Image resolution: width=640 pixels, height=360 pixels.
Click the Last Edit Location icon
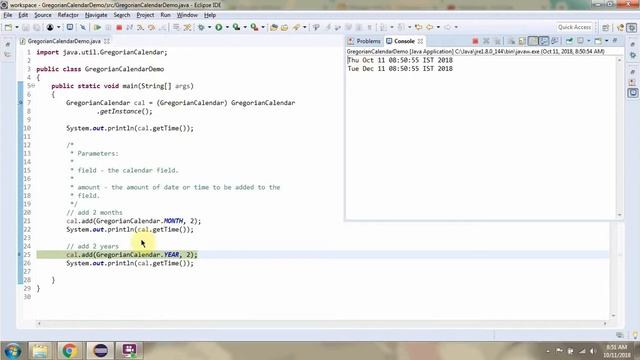coord(418,27)
